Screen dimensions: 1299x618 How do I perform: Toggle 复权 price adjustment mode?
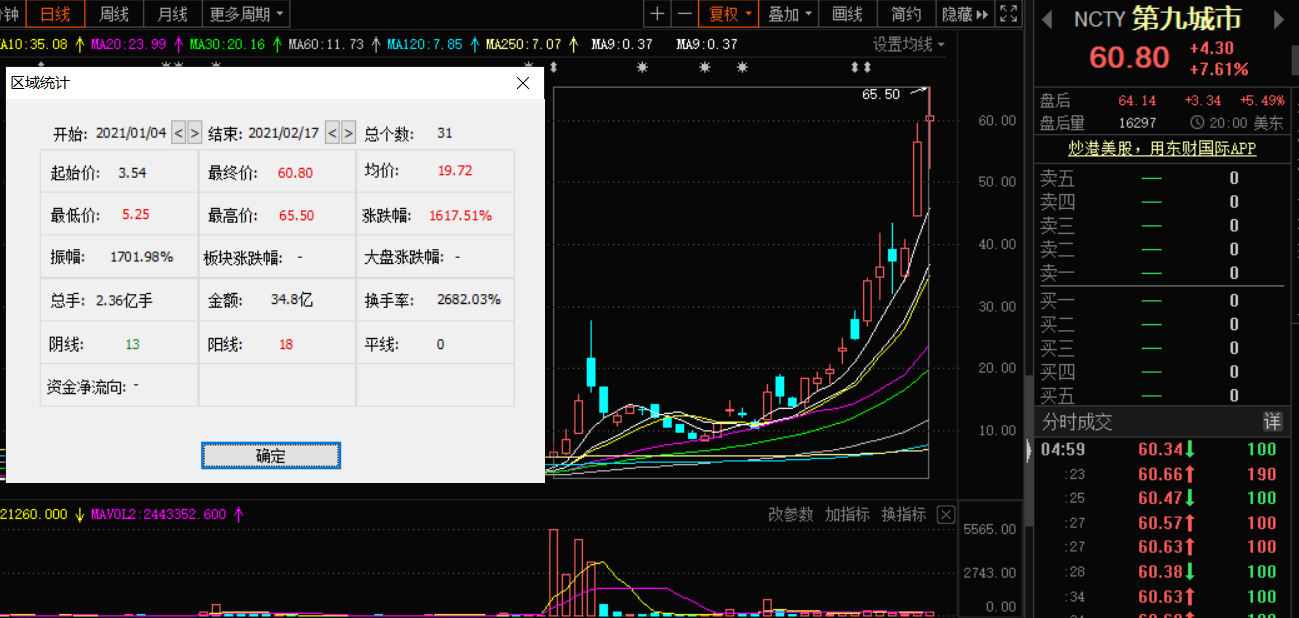tap(723, 14)
